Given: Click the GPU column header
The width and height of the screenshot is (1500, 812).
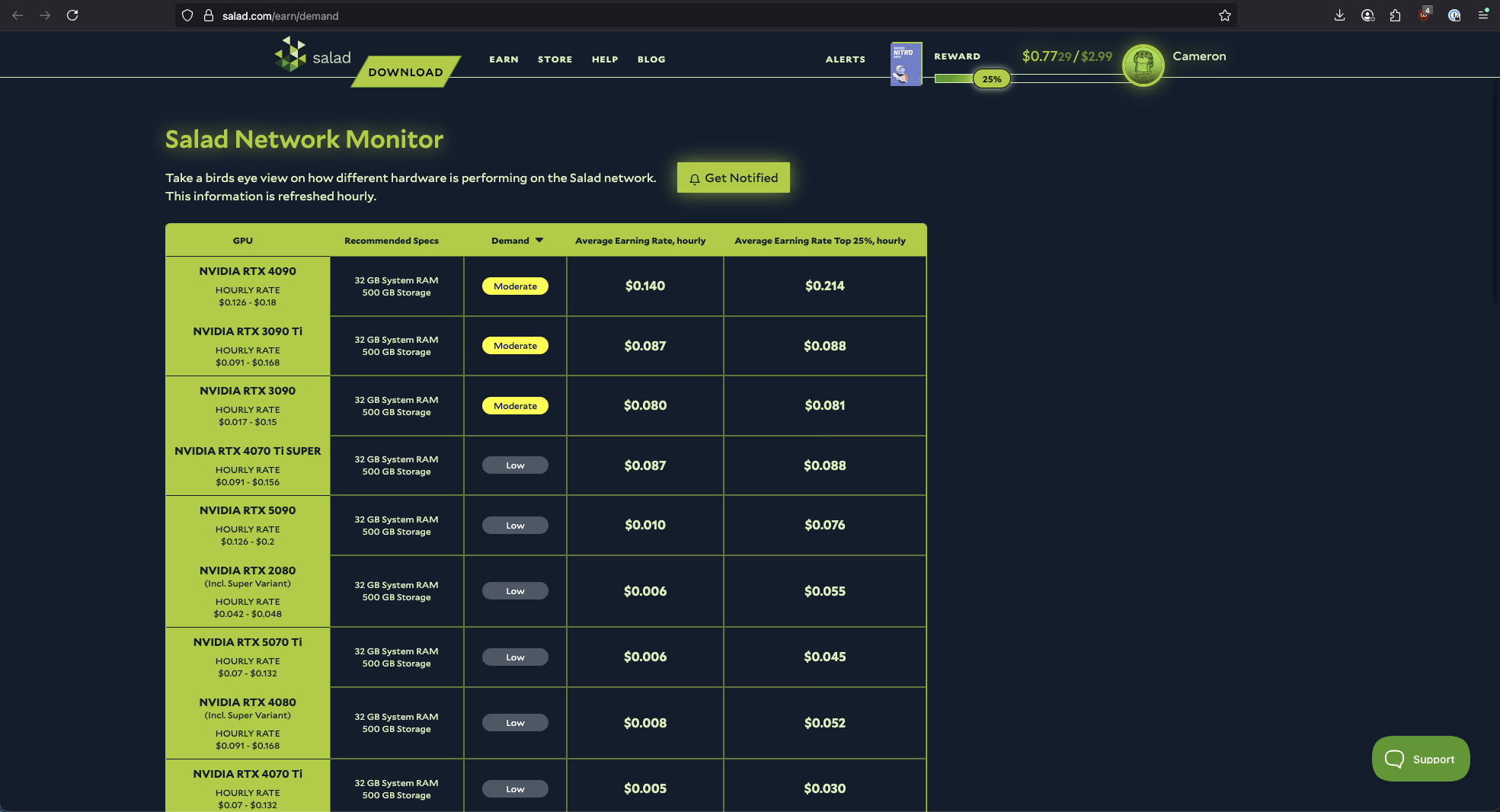Looking at the screenshot, I should point(242,241).
